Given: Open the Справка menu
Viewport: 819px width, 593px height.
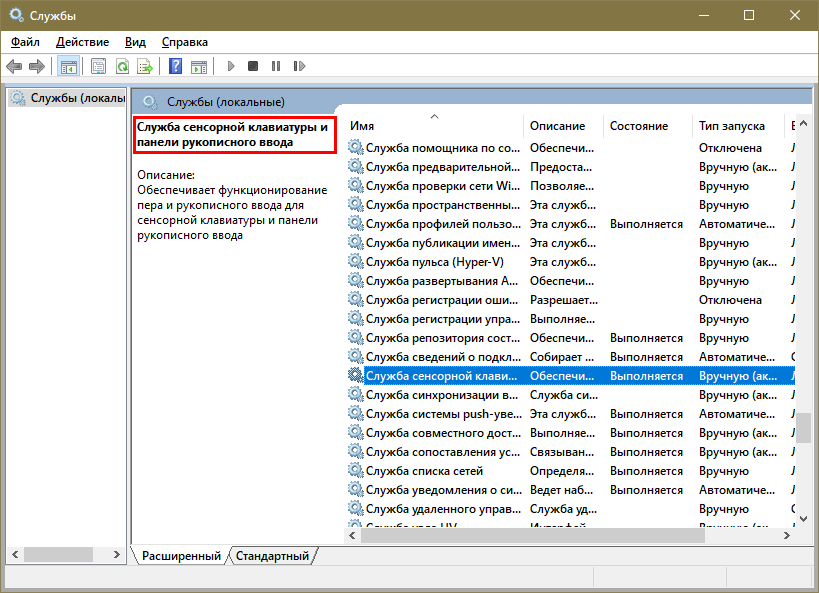Looking at the screenshot, I should 185,42.
